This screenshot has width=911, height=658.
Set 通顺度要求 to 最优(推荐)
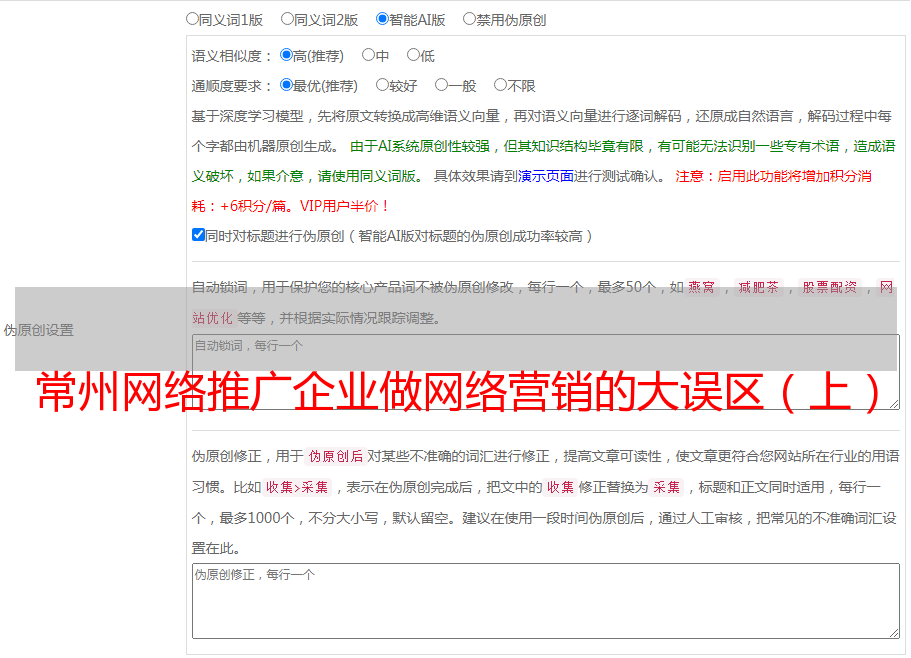pos(286,85)
